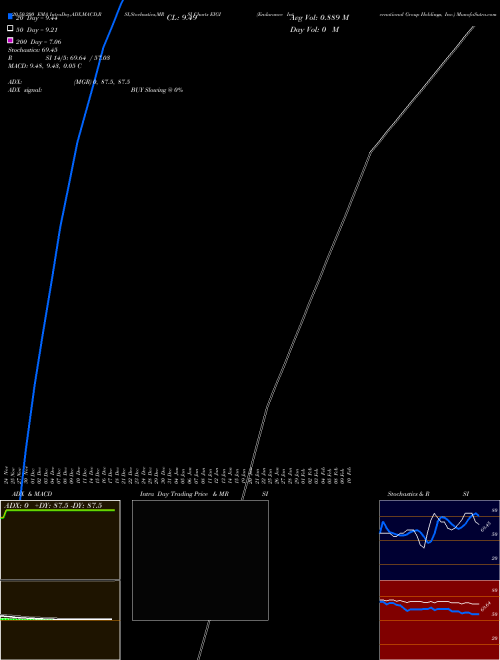Click the 'Stochastics: 69.43' readout

point(33,50)
